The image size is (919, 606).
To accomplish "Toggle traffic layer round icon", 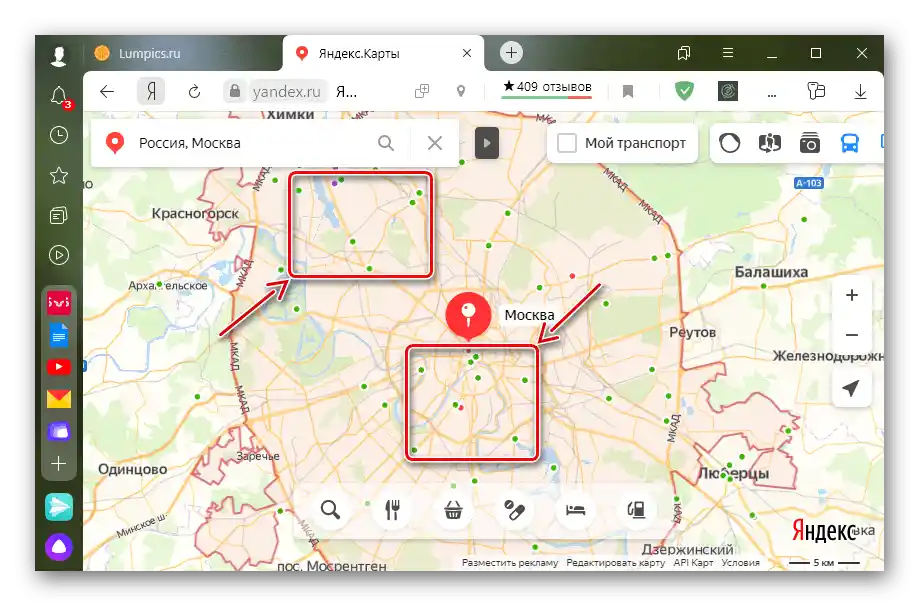I will pos(730,143).
